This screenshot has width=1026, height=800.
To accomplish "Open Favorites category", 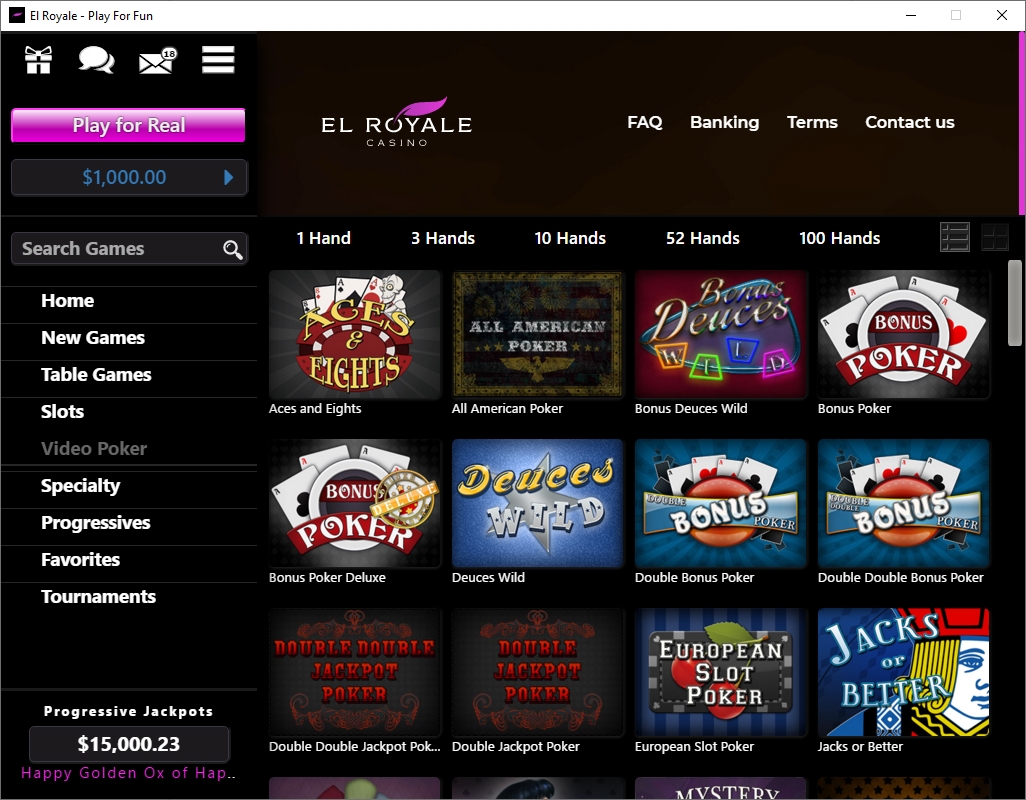I will pyautogui.click(x=80, y=560).
